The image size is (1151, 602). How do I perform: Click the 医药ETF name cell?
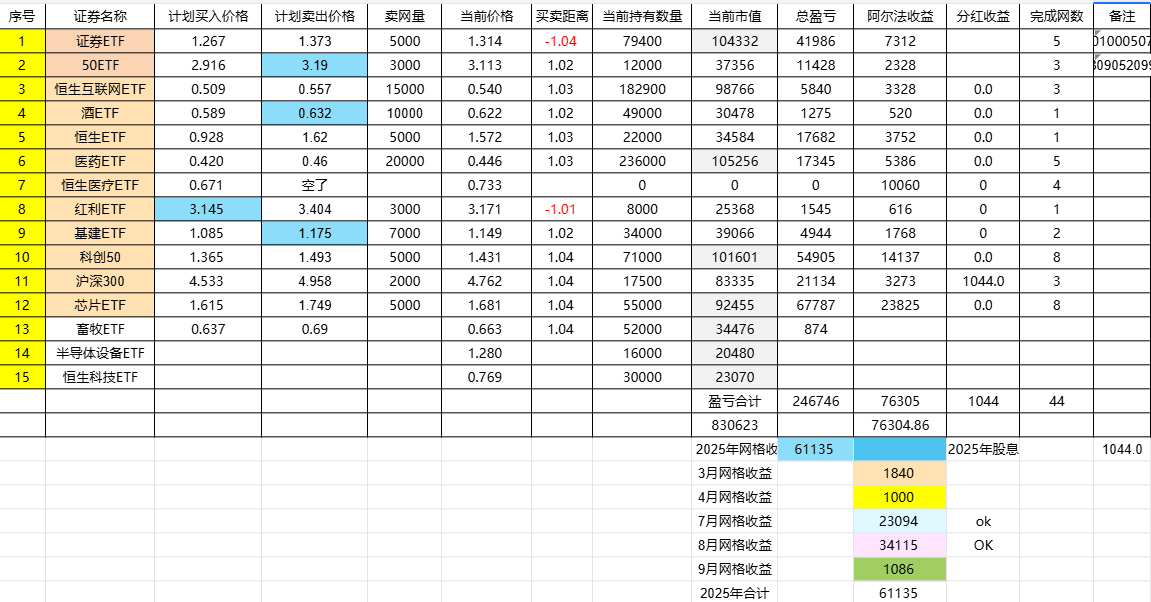pyautogui.click(x=100, y=162)
